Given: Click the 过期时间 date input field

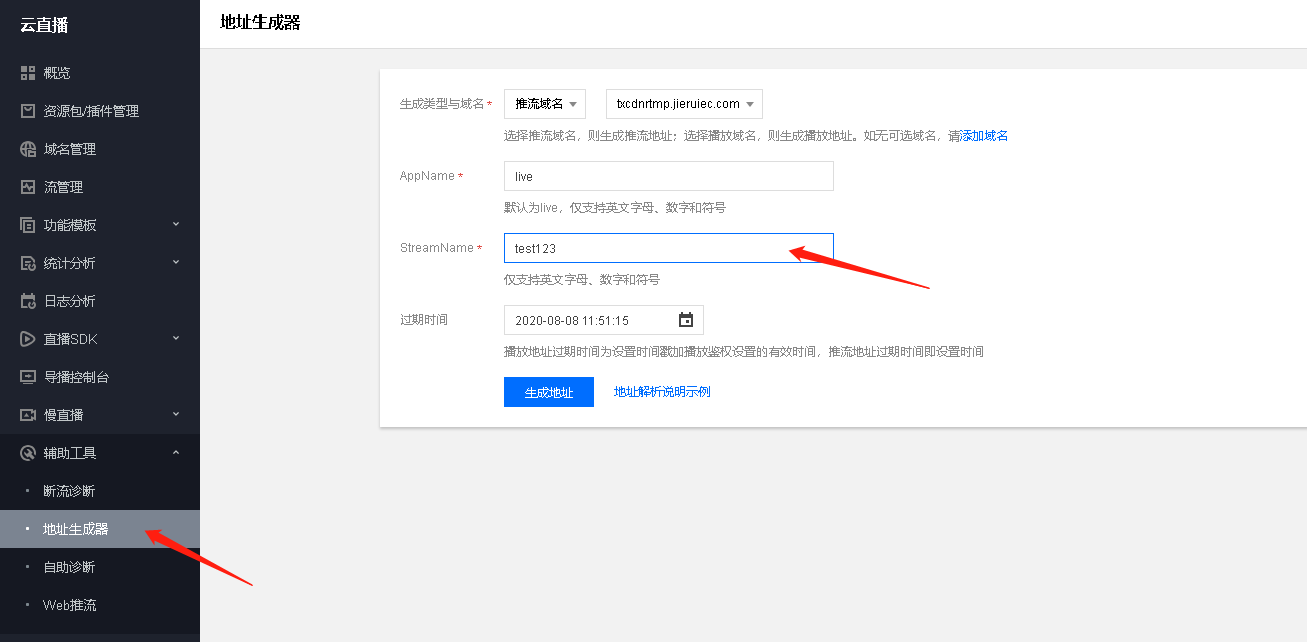Looking at the screenshot, I should (604, 320).
